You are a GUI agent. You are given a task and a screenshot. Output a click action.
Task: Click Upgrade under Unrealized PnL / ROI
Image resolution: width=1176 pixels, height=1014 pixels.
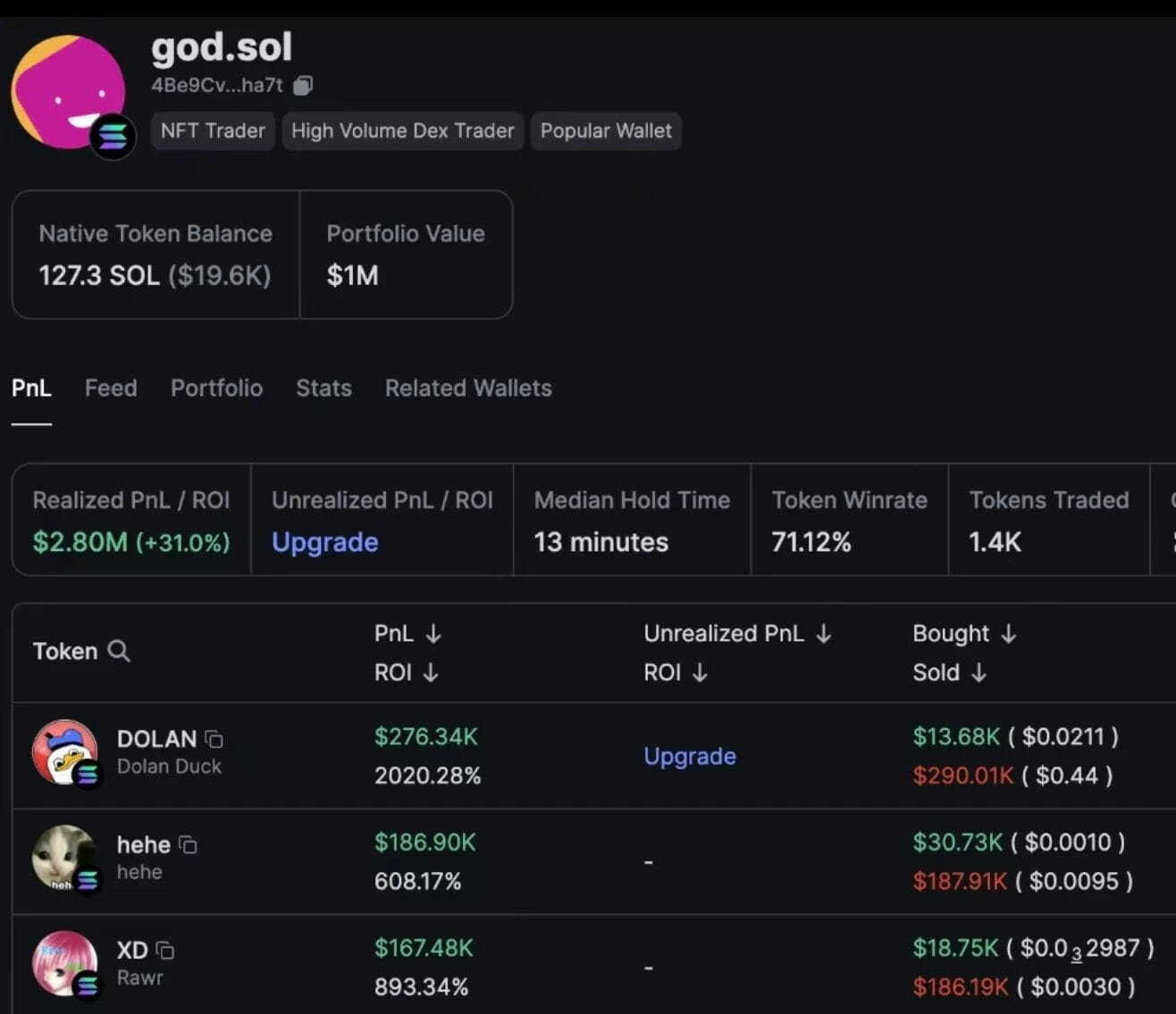coord(325,542)
